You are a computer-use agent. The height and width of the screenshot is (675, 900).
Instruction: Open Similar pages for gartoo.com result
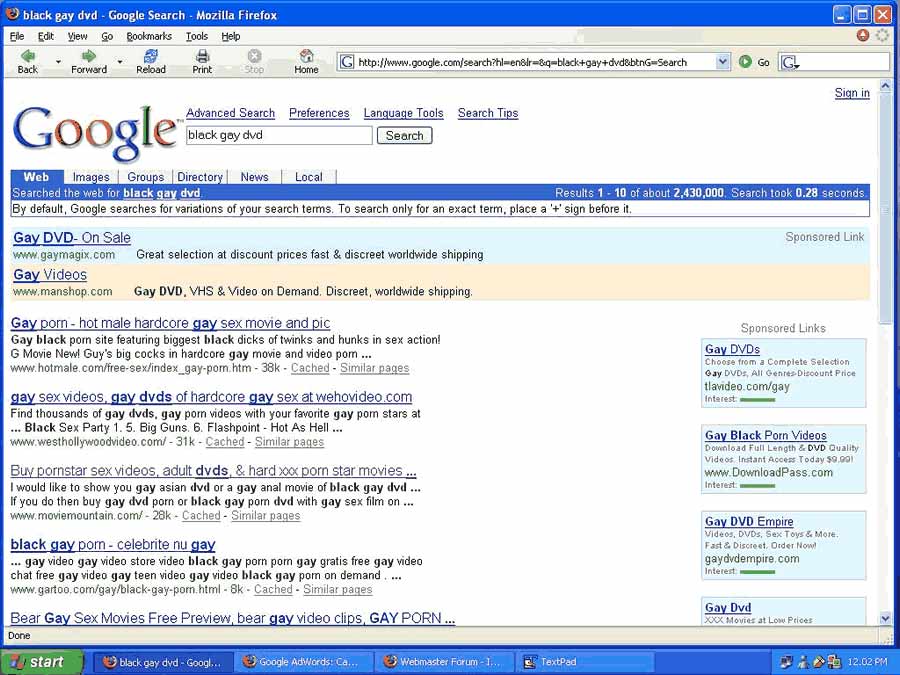coord(338,589)
